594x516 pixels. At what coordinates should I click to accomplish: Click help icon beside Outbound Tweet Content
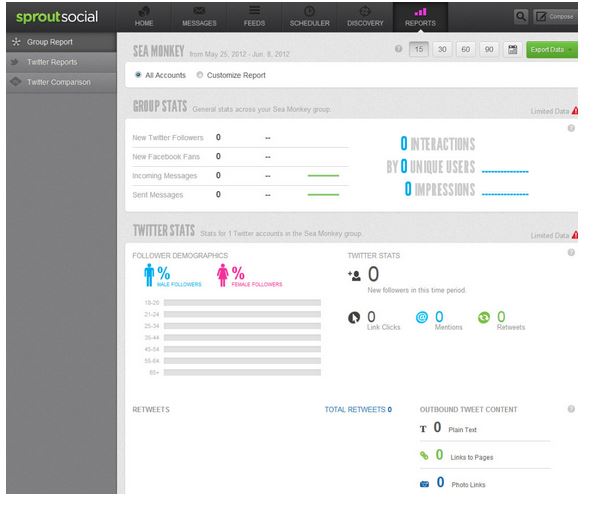(x=571, y=409)
